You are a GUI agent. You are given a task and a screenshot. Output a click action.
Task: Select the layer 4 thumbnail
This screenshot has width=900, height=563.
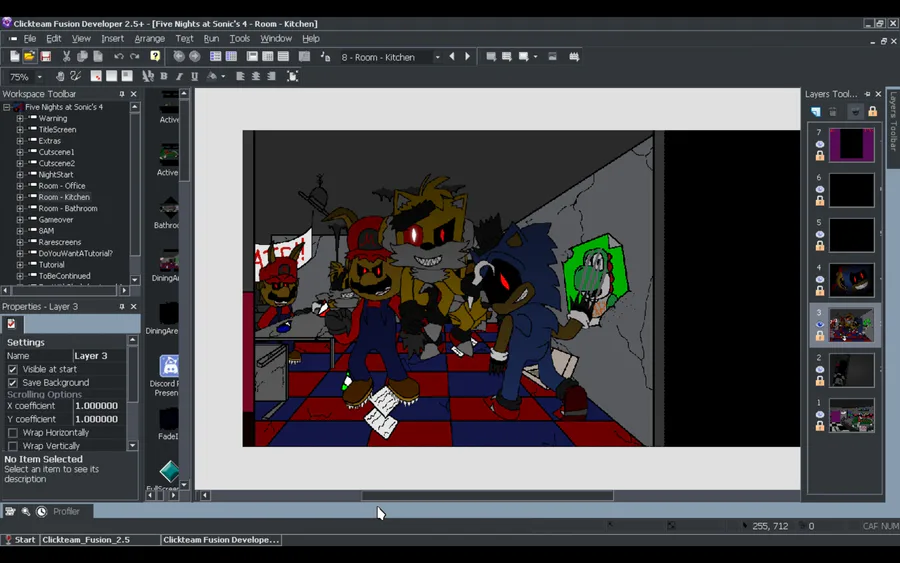tap(852, 280)
